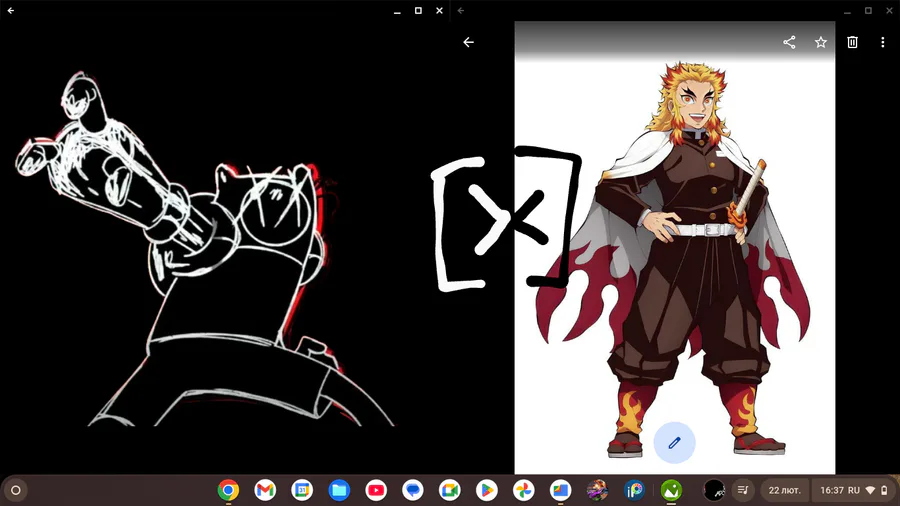The height and width of the screenshot is (506, 900).
Task: Click the anime character picture in gallery viewer
Action: 674,248
